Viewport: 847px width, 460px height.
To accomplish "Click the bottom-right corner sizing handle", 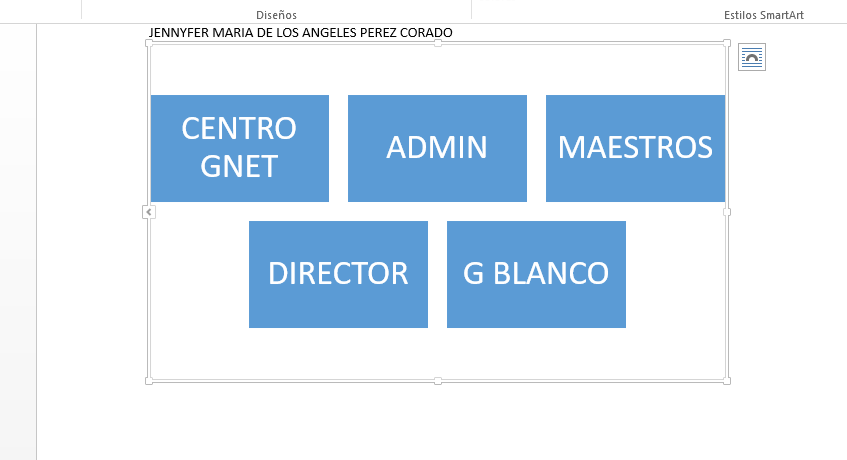I will (727, 381).
